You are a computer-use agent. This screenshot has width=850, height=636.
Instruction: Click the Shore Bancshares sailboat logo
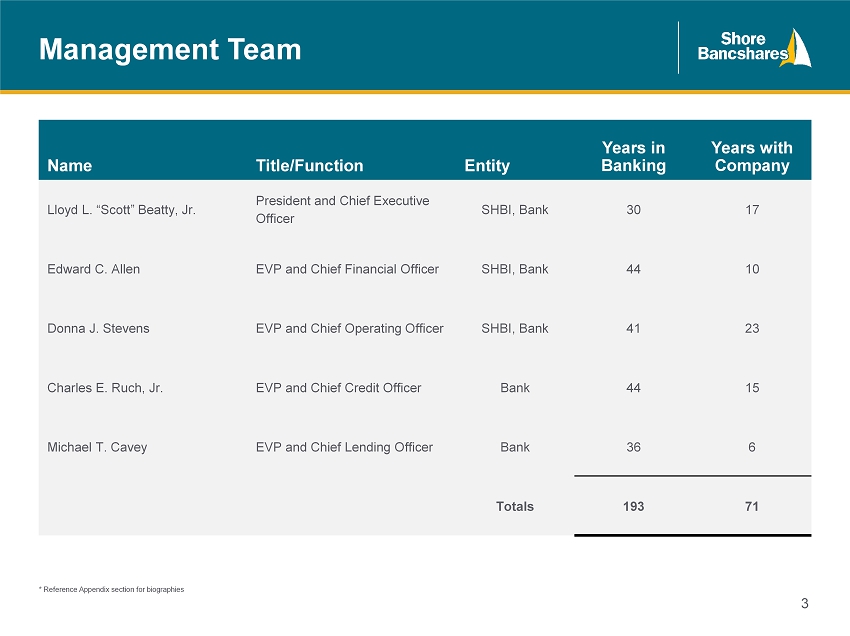click(754, 47)
